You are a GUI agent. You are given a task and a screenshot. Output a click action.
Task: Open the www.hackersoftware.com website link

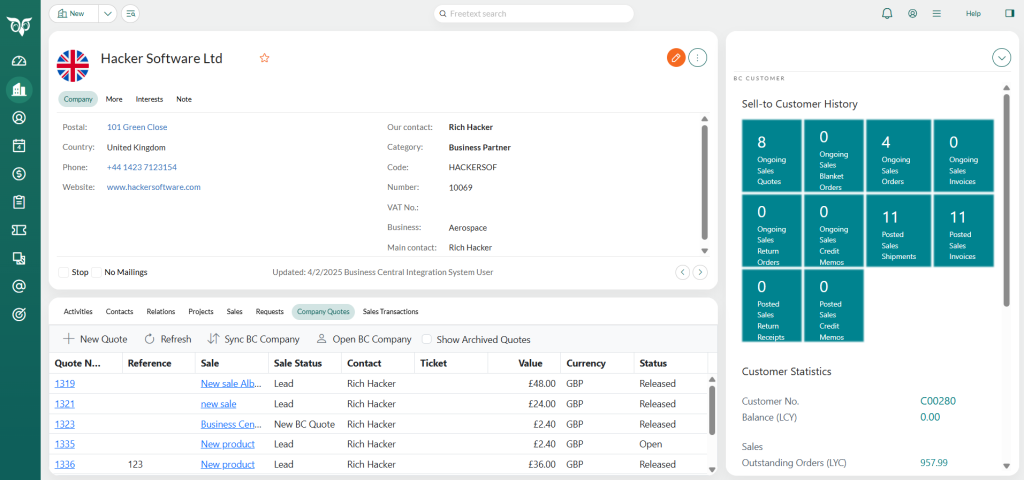pyautogui.click(x=153, y=187)
